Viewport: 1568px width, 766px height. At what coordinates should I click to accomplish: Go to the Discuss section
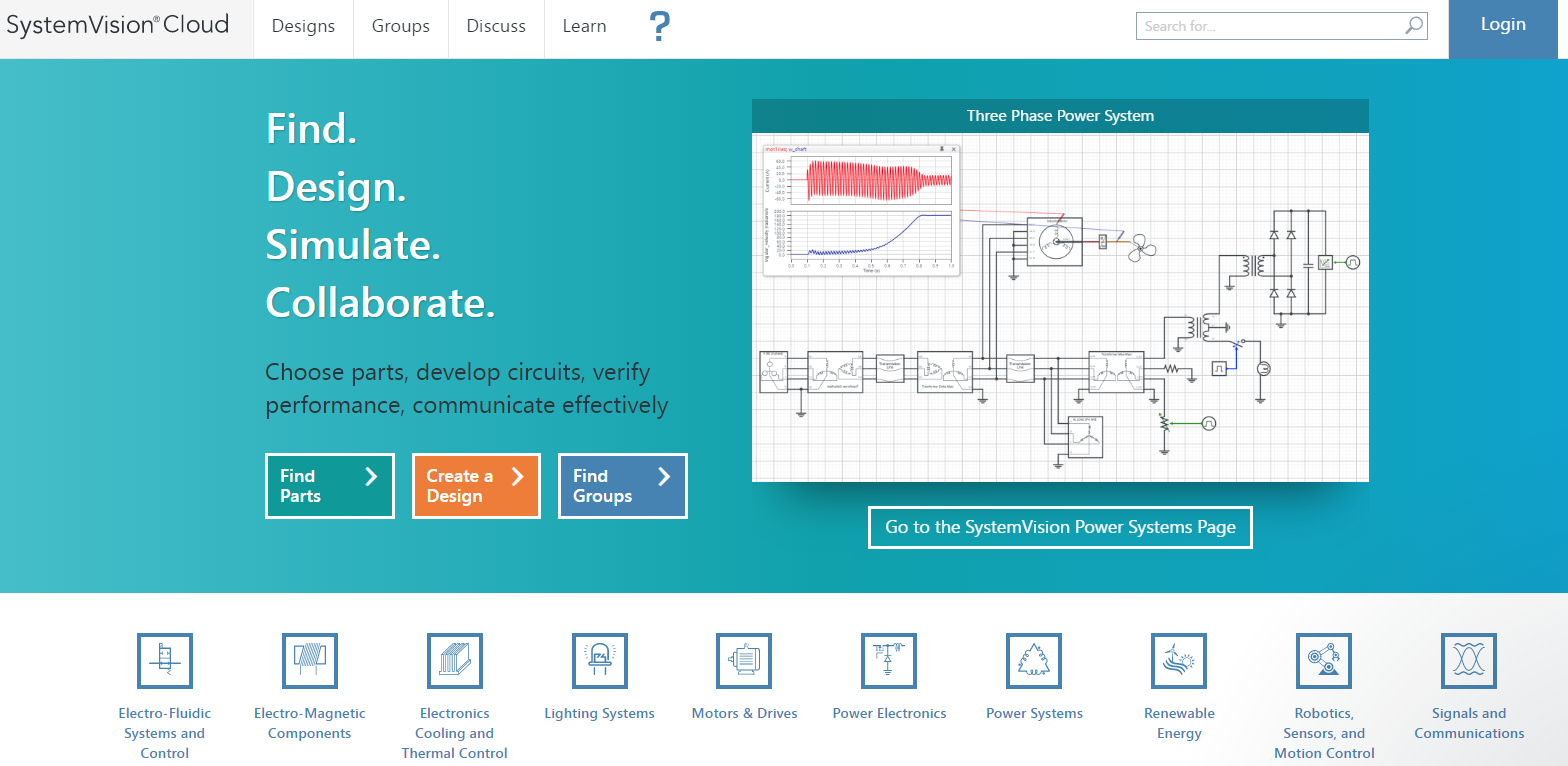point(496,27)
